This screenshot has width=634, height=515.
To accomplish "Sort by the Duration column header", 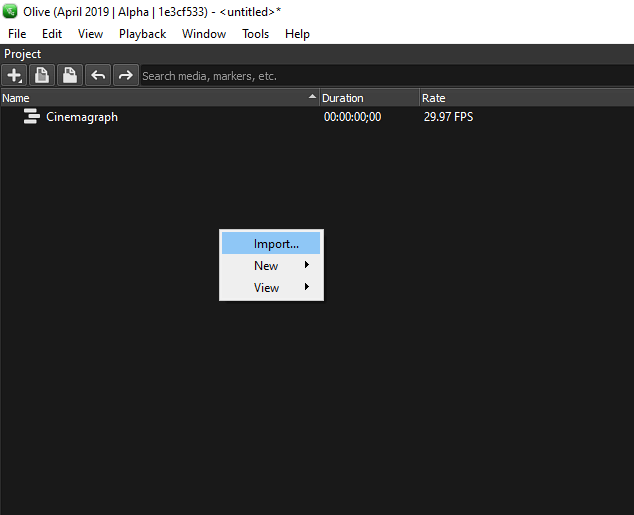I will [370, 98].
